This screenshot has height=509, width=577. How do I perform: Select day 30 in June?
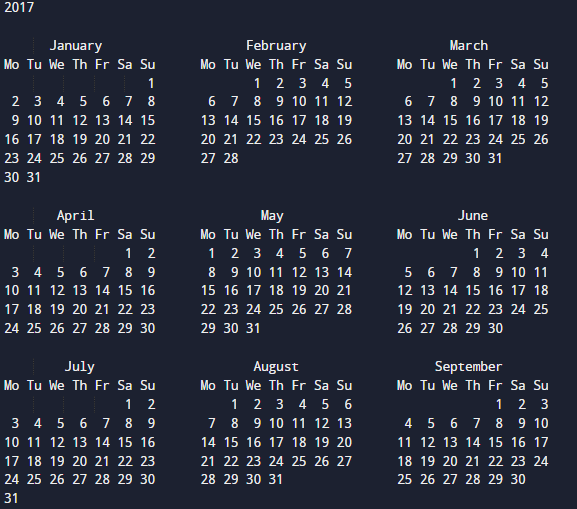(495, 328)
